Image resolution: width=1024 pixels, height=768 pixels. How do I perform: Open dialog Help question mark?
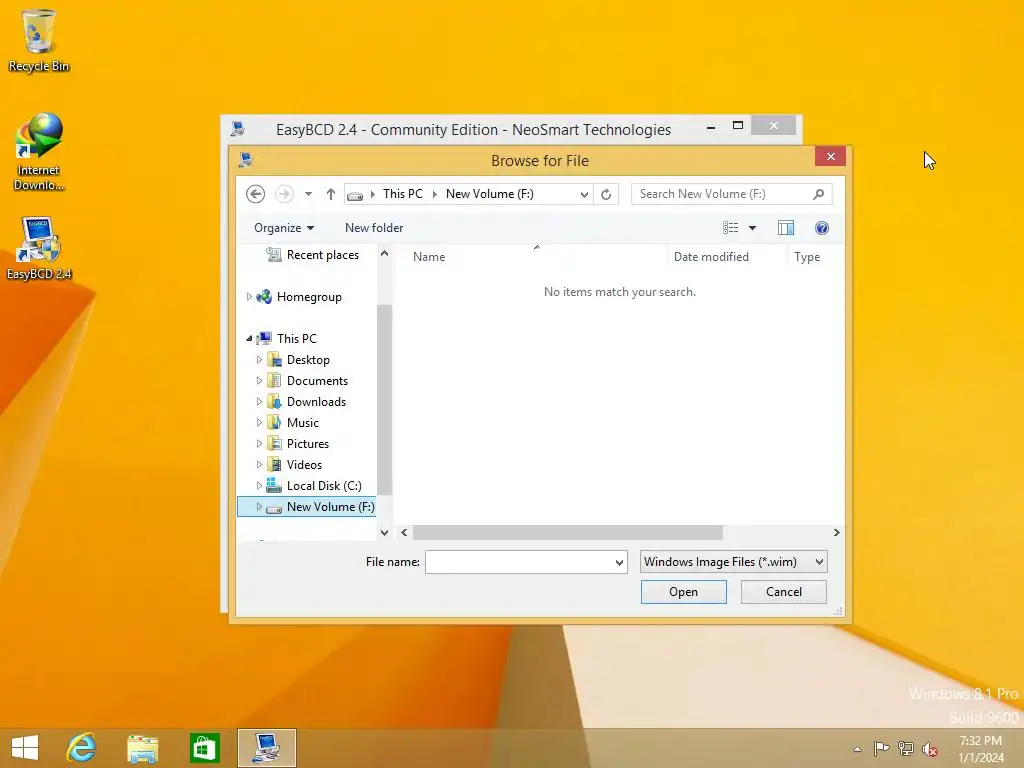point(822,227)
